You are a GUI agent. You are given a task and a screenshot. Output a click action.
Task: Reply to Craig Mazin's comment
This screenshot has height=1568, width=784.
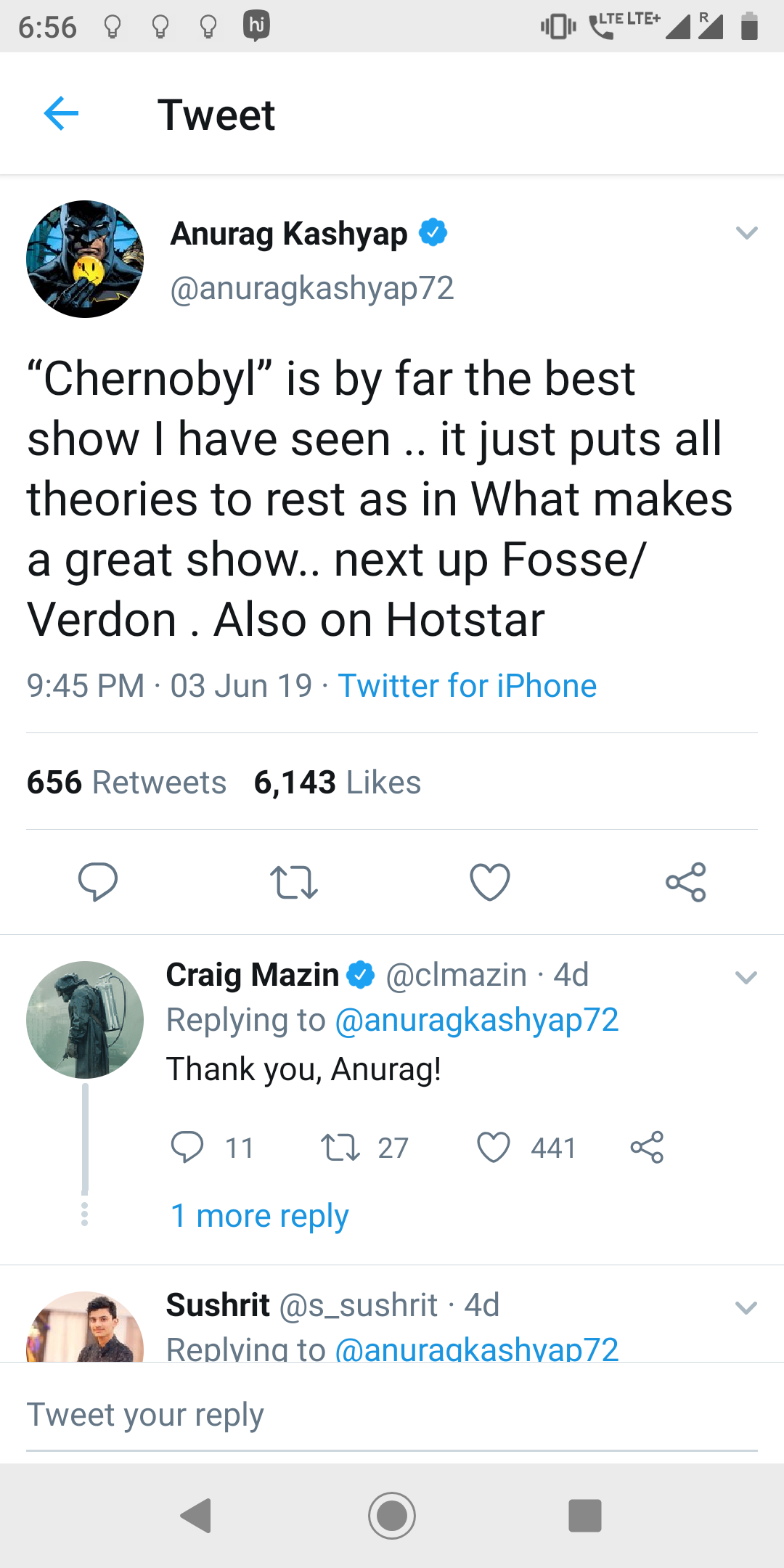(187, 1148)
